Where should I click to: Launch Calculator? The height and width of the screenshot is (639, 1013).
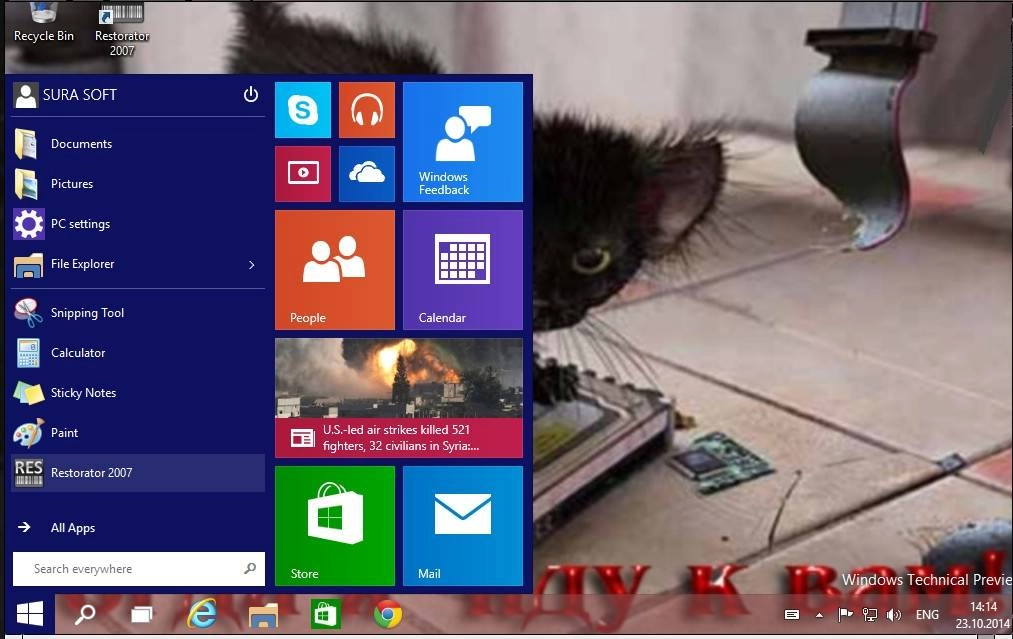[x=138, y=353]
